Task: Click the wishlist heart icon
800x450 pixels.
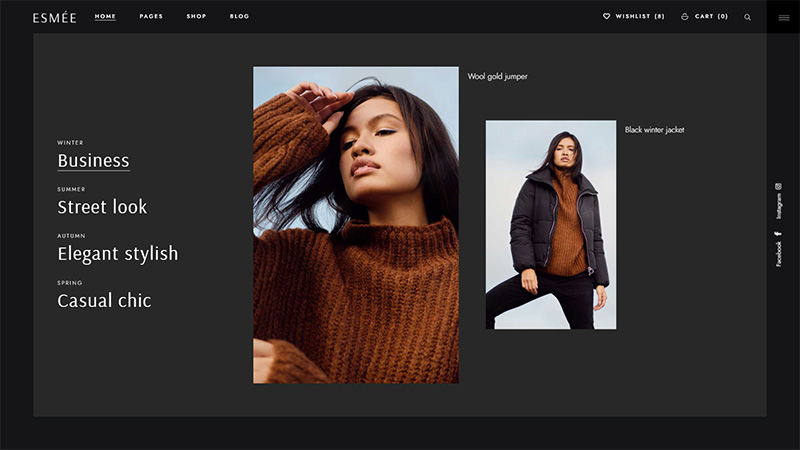Action: [606, 17]
